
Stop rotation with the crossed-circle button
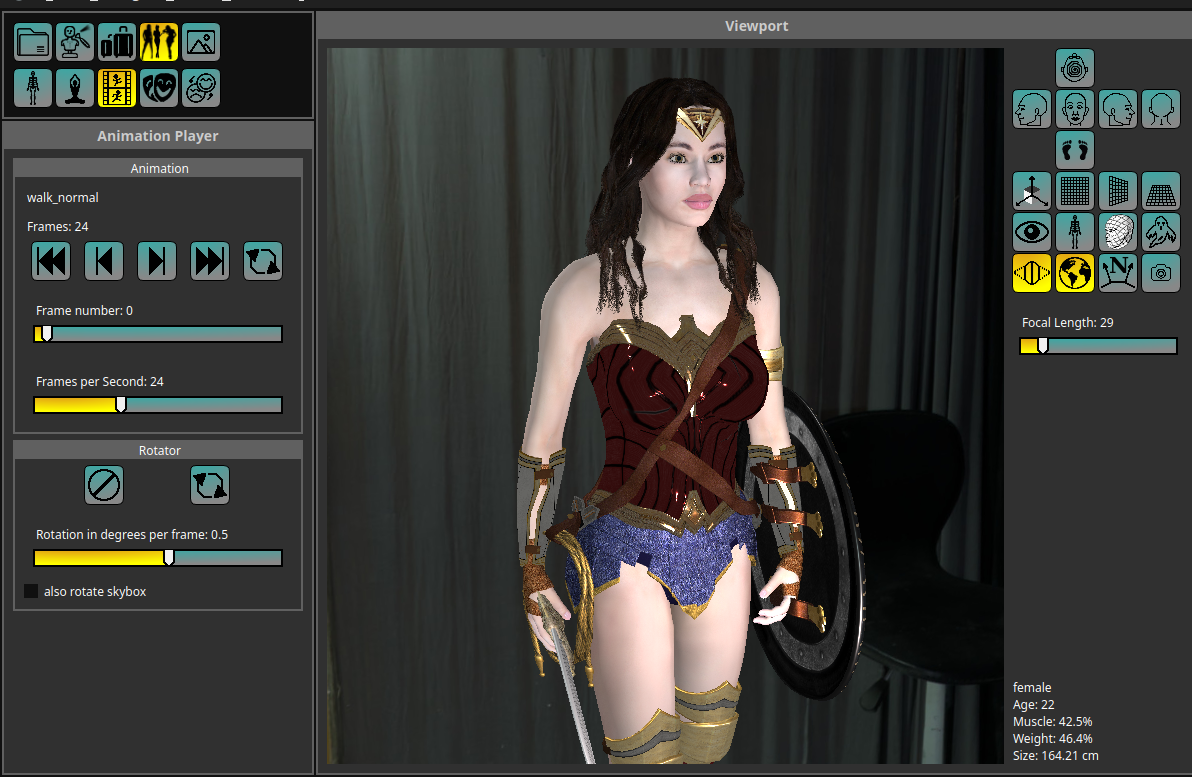104,485
